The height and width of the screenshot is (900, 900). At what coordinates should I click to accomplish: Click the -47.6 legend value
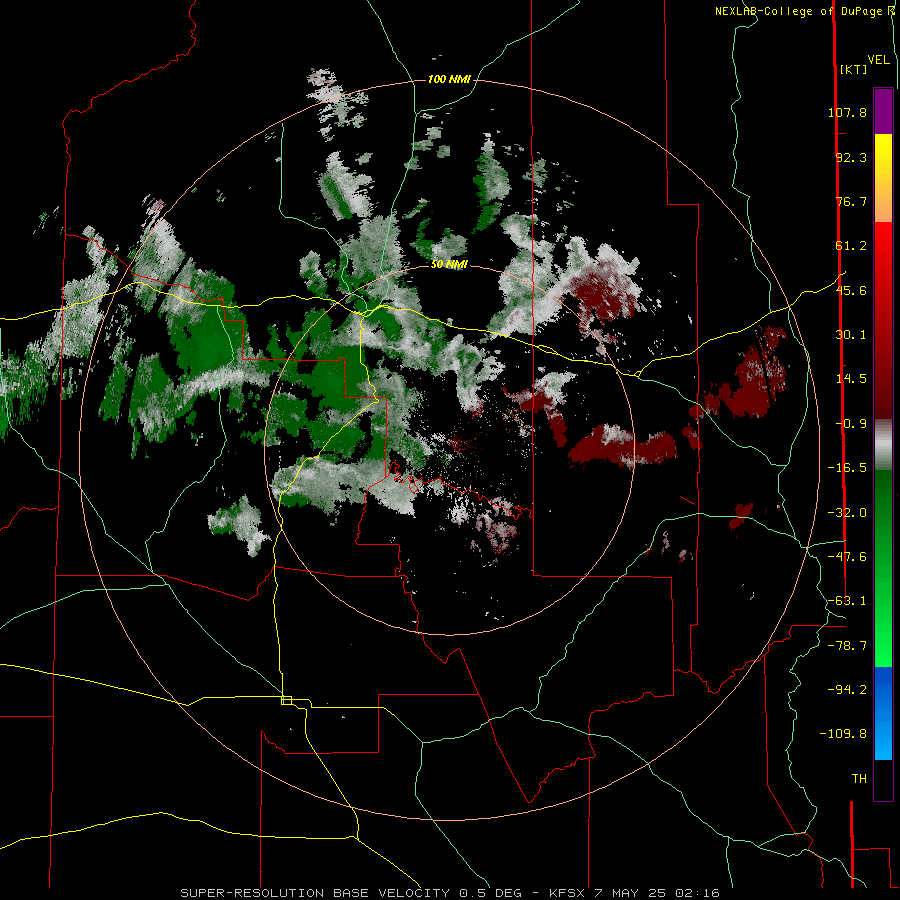tap(847, 557)
